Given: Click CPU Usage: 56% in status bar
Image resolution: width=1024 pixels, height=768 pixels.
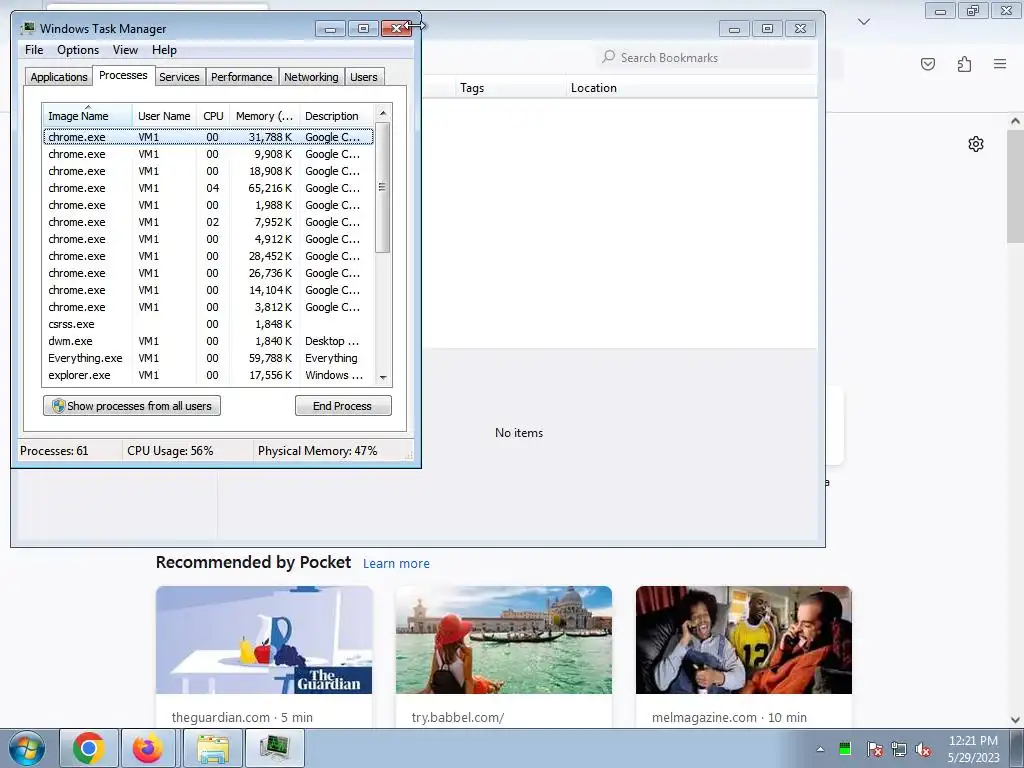Looking at the screenshot, I should (x=170, y=451).
